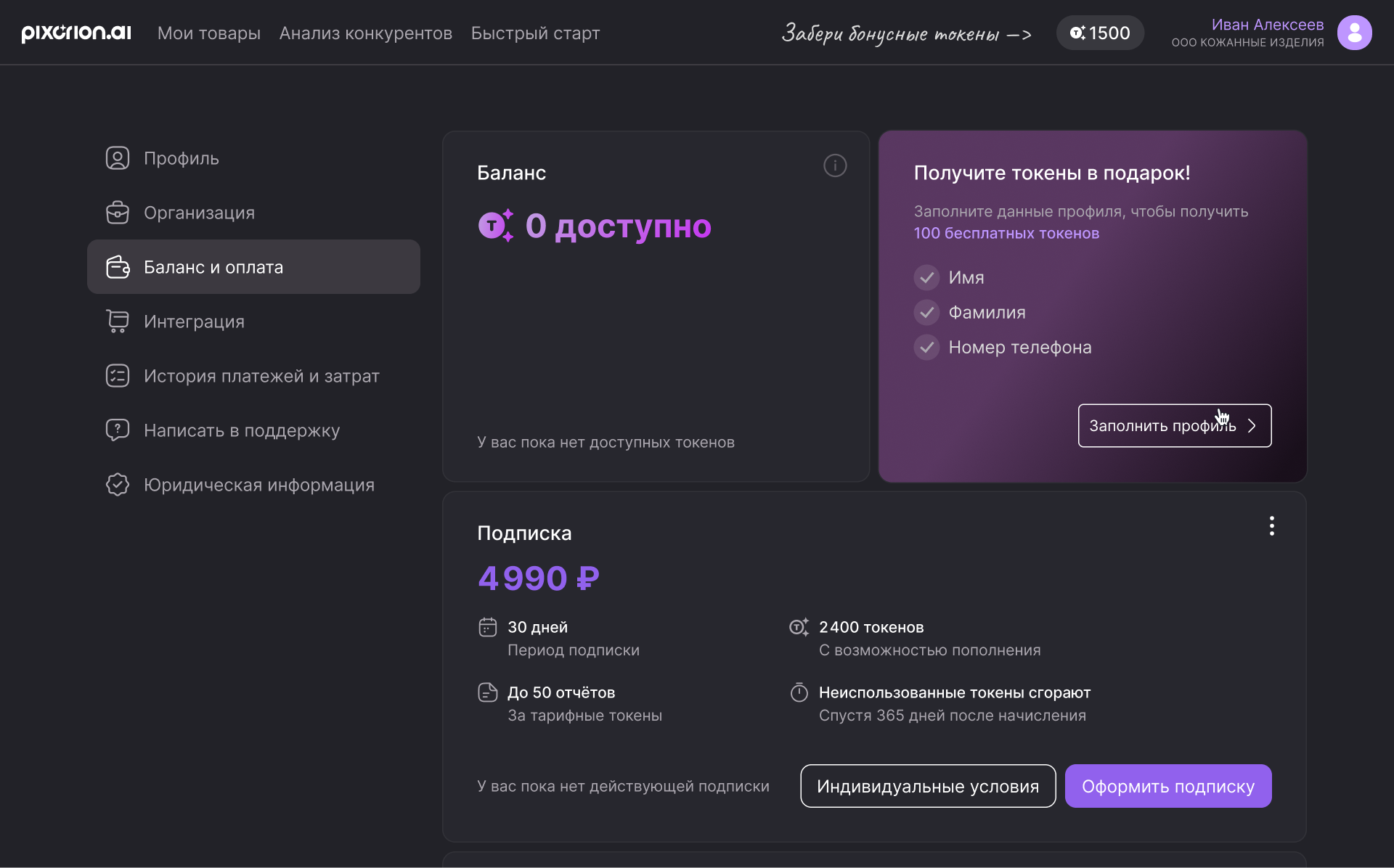Open История платежей via its list icon
1394x868 pixels.
[x=118, y=375]
